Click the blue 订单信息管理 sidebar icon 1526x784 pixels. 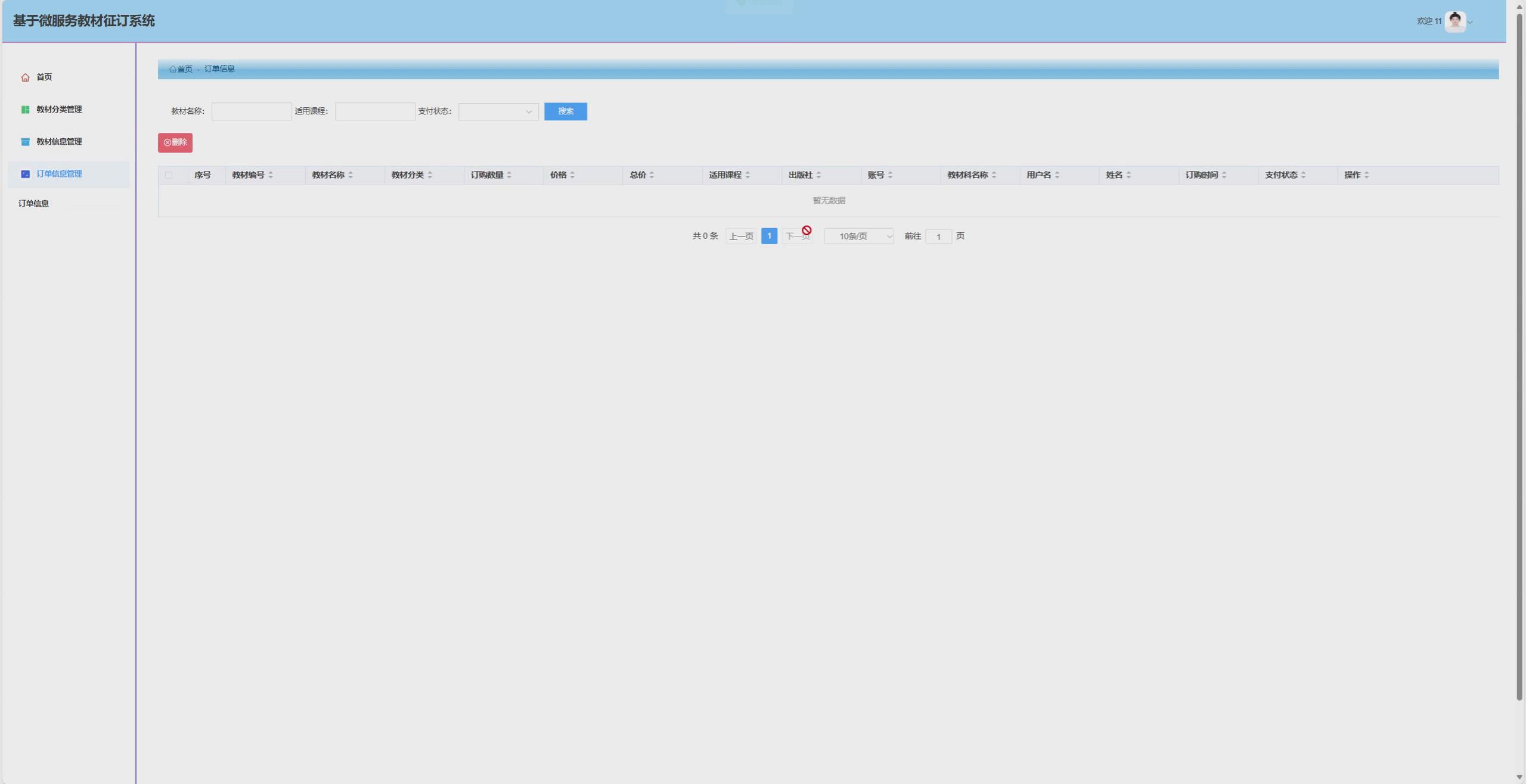coord(25,174)
